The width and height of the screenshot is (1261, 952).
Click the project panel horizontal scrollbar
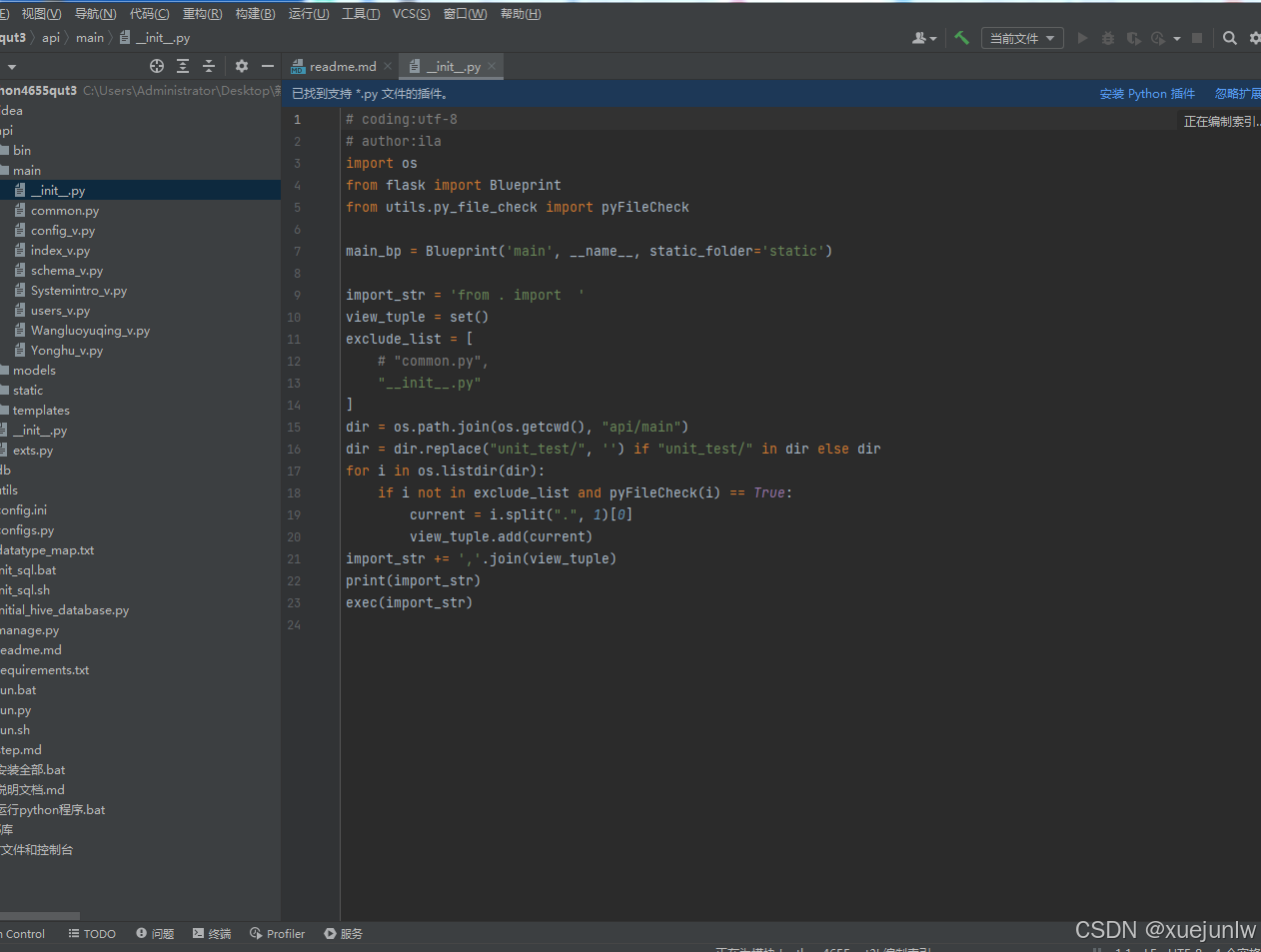tap(40, 915)
